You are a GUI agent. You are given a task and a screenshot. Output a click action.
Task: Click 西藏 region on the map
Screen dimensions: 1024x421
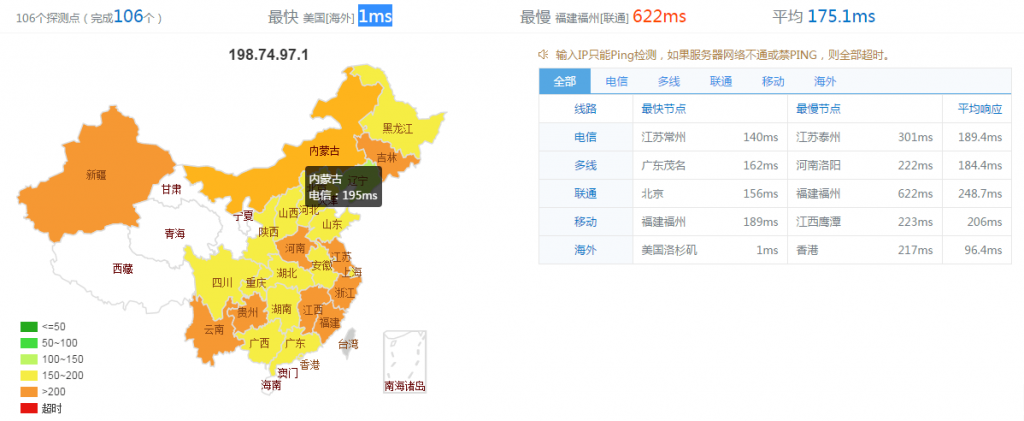click(x=122, y=268)
